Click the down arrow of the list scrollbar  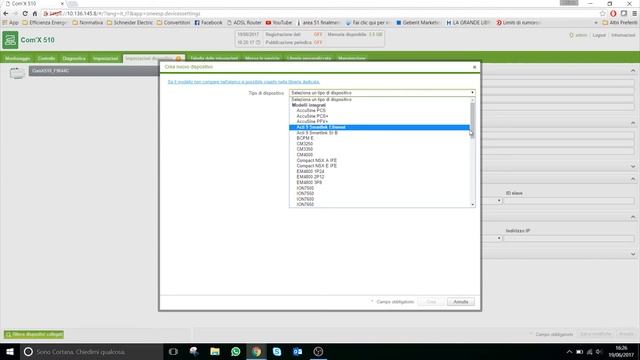(473, 204)
